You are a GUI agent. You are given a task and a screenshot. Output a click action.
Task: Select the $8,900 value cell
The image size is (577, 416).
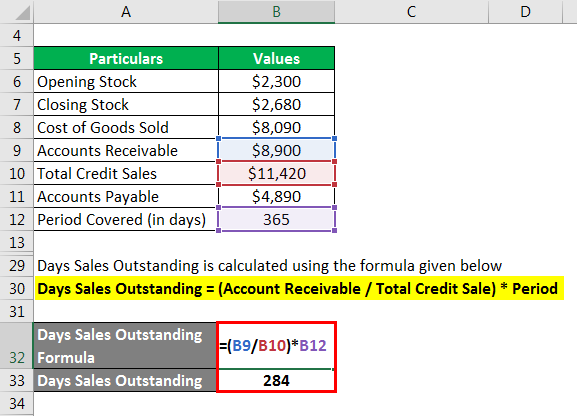(276, 151)
